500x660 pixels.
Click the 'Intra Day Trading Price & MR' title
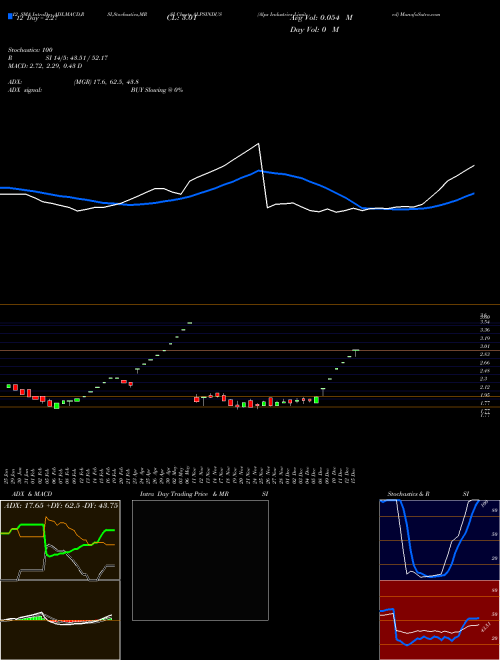185,494
